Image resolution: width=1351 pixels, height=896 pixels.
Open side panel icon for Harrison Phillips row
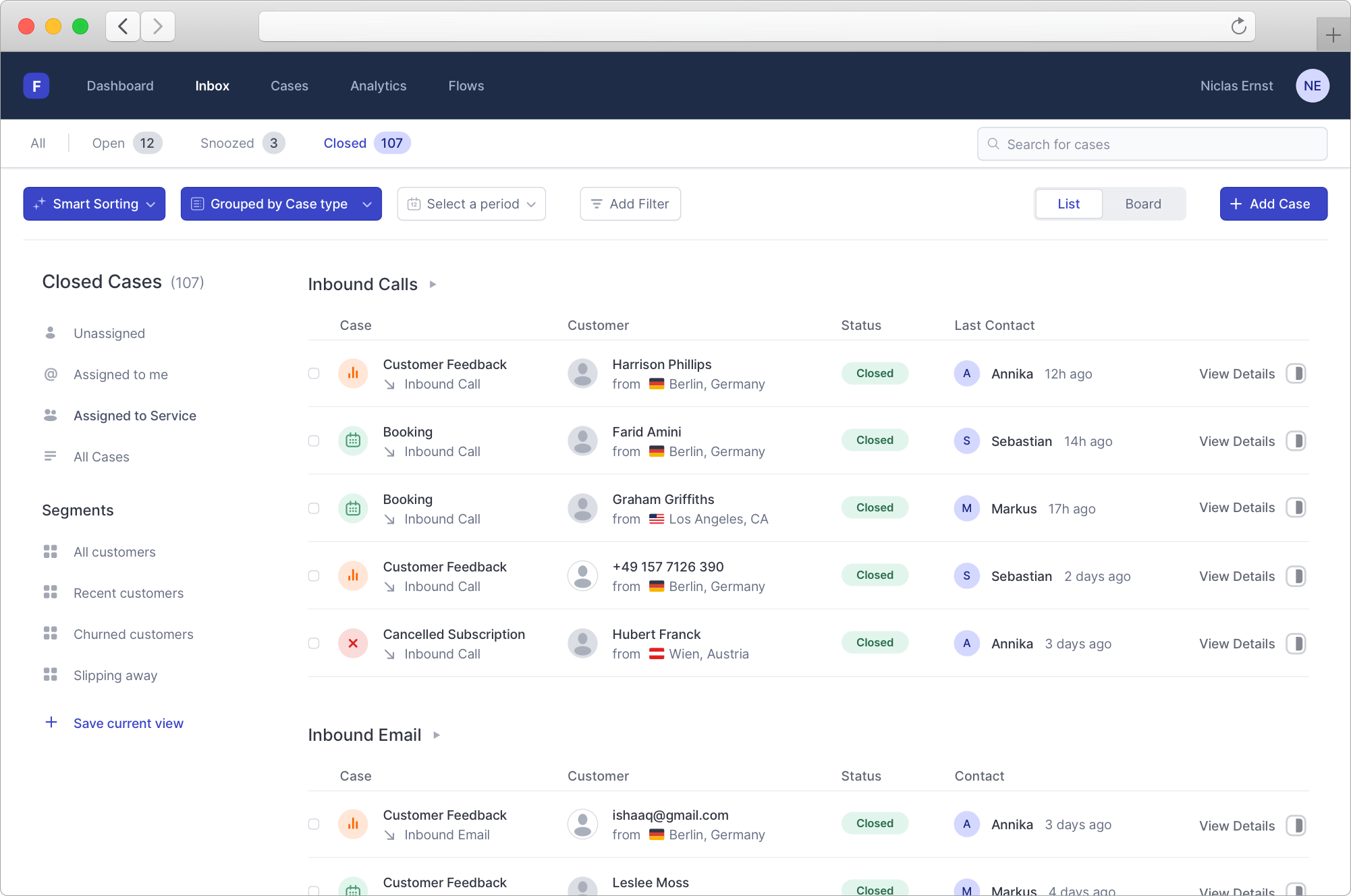[x=1295, y=373]
